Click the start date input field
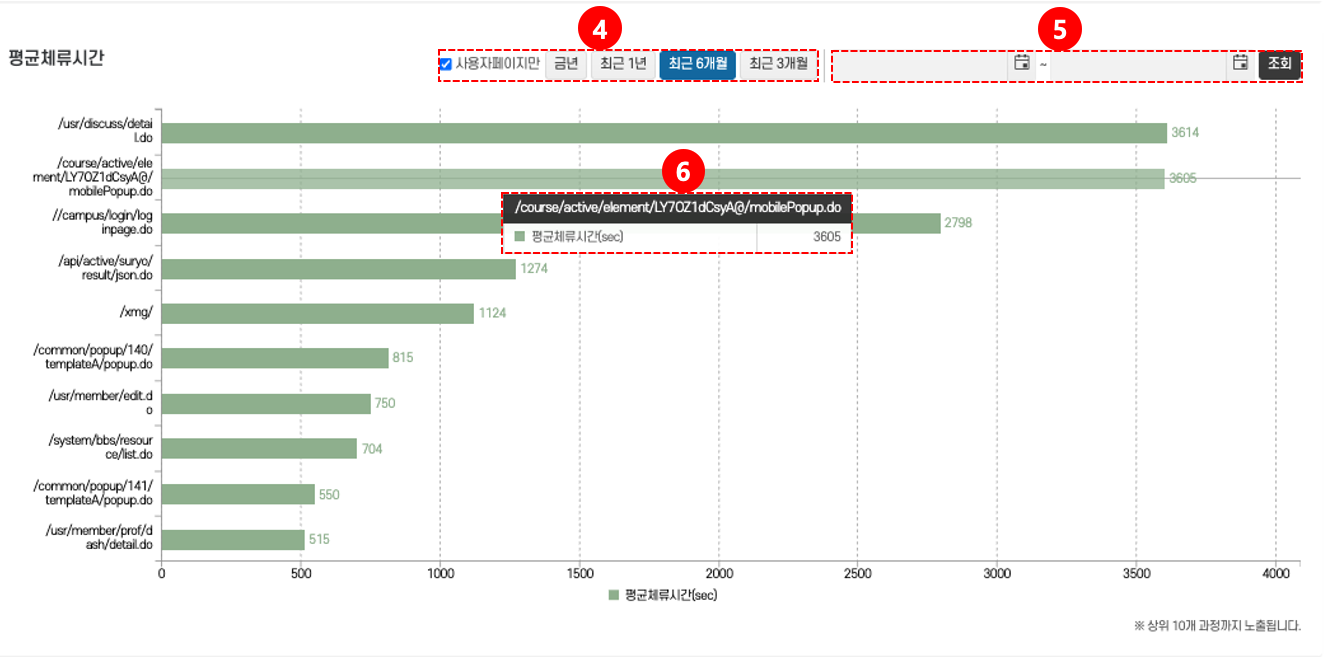Image resolution: width=1325 pixels, height=659 pixels. point(920,64)
